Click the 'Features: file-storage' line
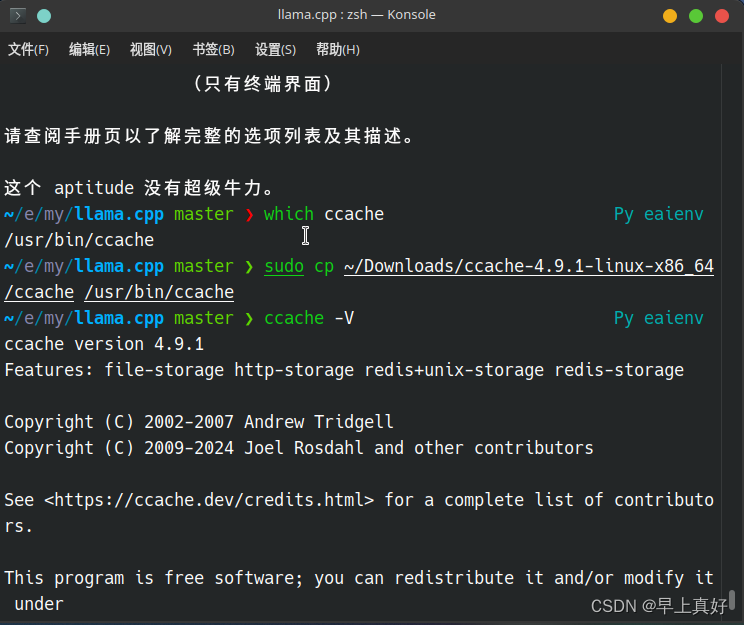Screen dimensions: 744x625 (344, 370)
